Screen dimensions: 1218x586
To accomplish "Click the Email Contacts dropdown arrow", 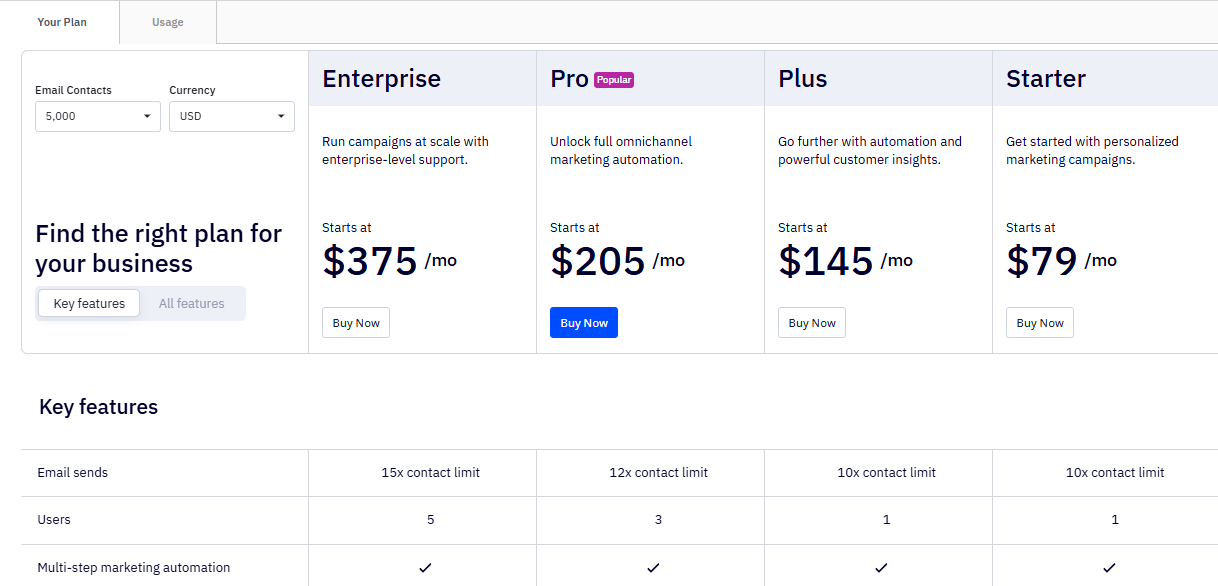I will (x=146, y=116).
